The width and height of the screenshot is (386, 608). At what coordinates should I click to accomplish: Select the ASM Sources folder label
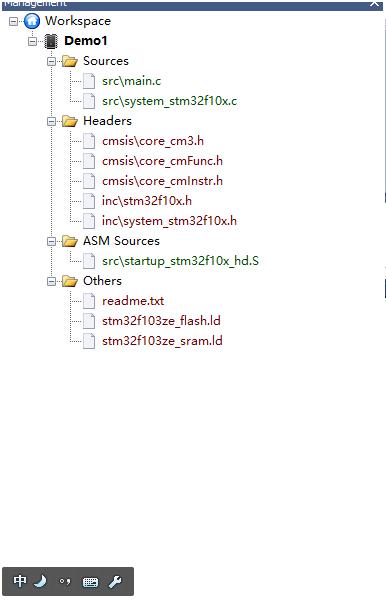(121, 241)
